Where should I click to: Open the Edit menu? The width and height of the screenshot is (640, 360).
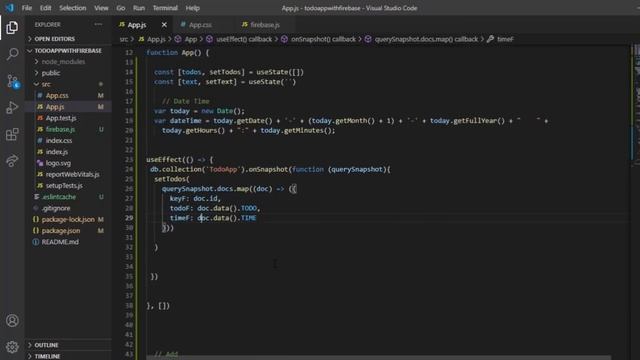tap(46, 8)
